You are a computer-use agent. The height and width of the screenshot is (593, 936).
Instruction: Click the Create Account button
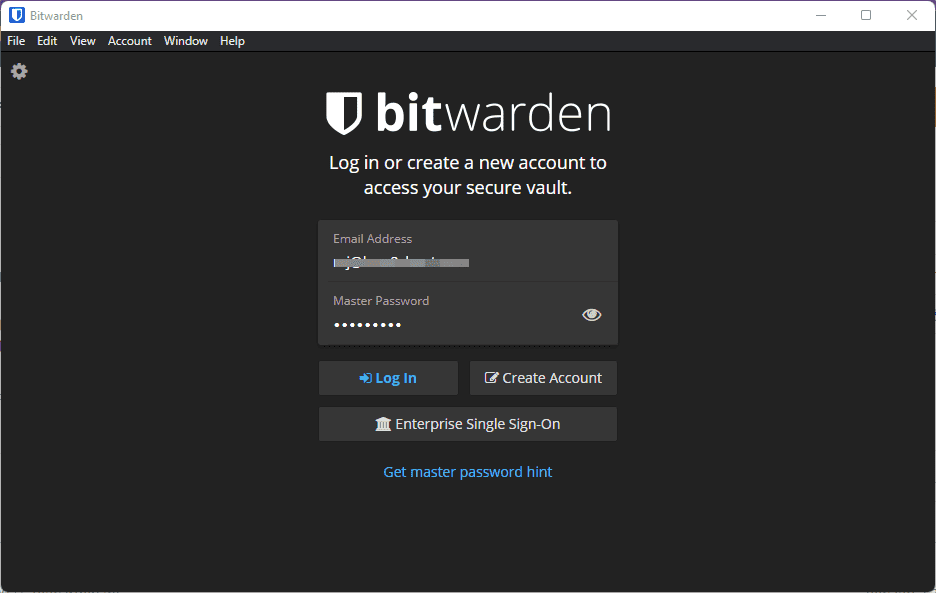543,377
